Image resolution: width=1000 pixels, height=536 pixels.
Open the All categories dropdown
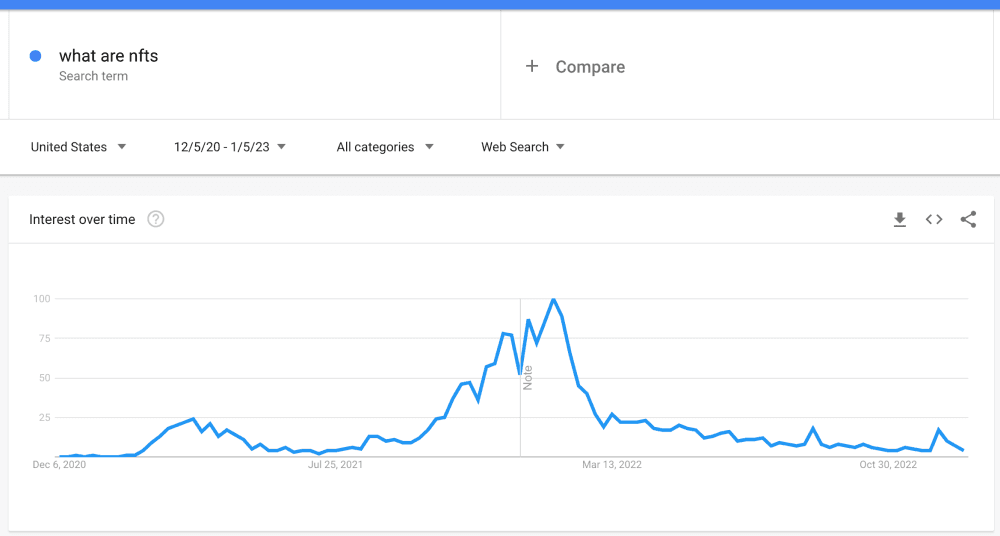point(385,147)
